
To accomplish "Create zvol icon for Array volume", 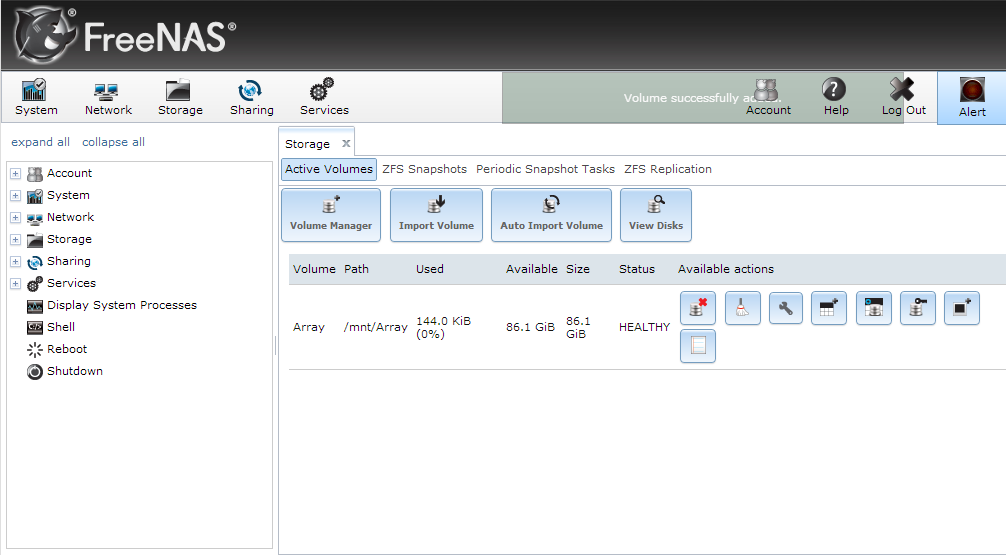I will (x=874, y=308).
